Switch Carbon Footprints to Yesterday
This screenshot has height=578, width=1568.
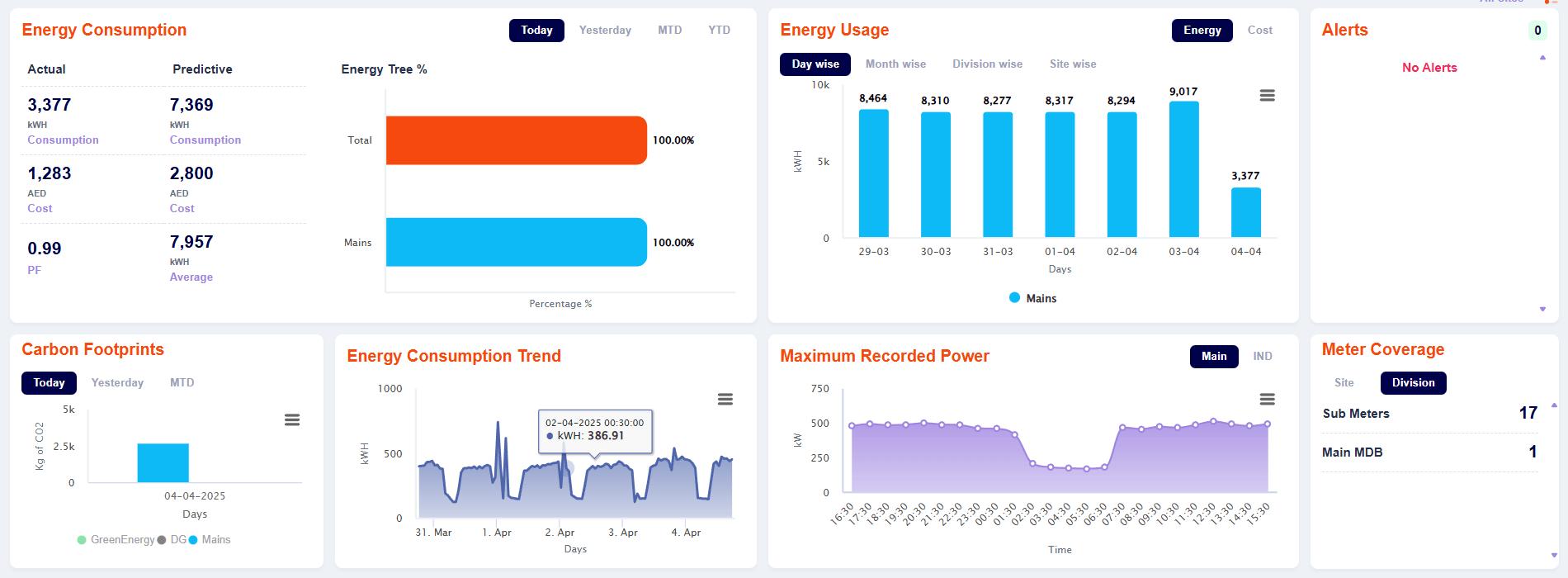(x=117, y=383)
